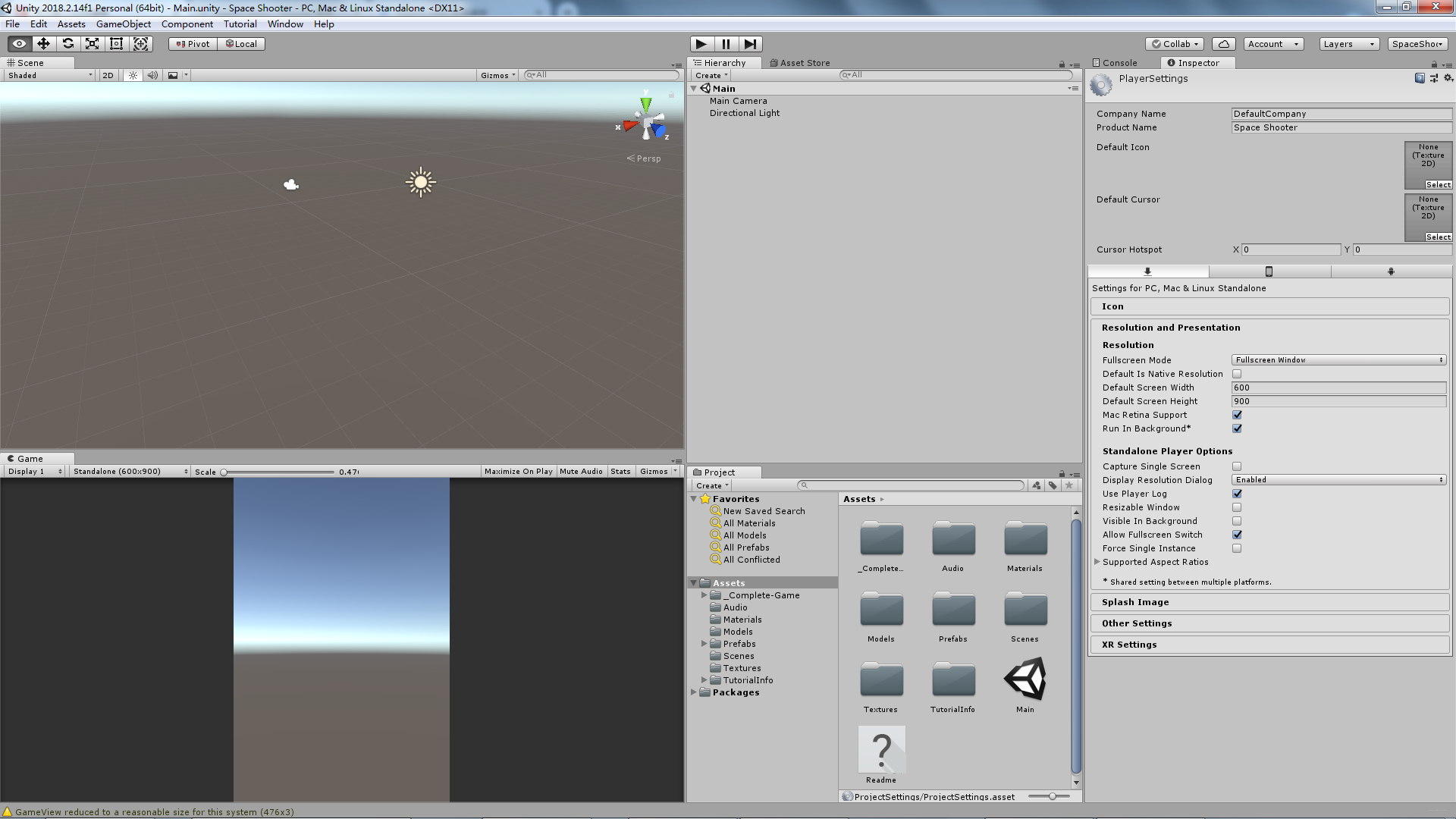
Task: Switch to the Asset Store tab
Action: pyautogui.click(x=800, y=63)
